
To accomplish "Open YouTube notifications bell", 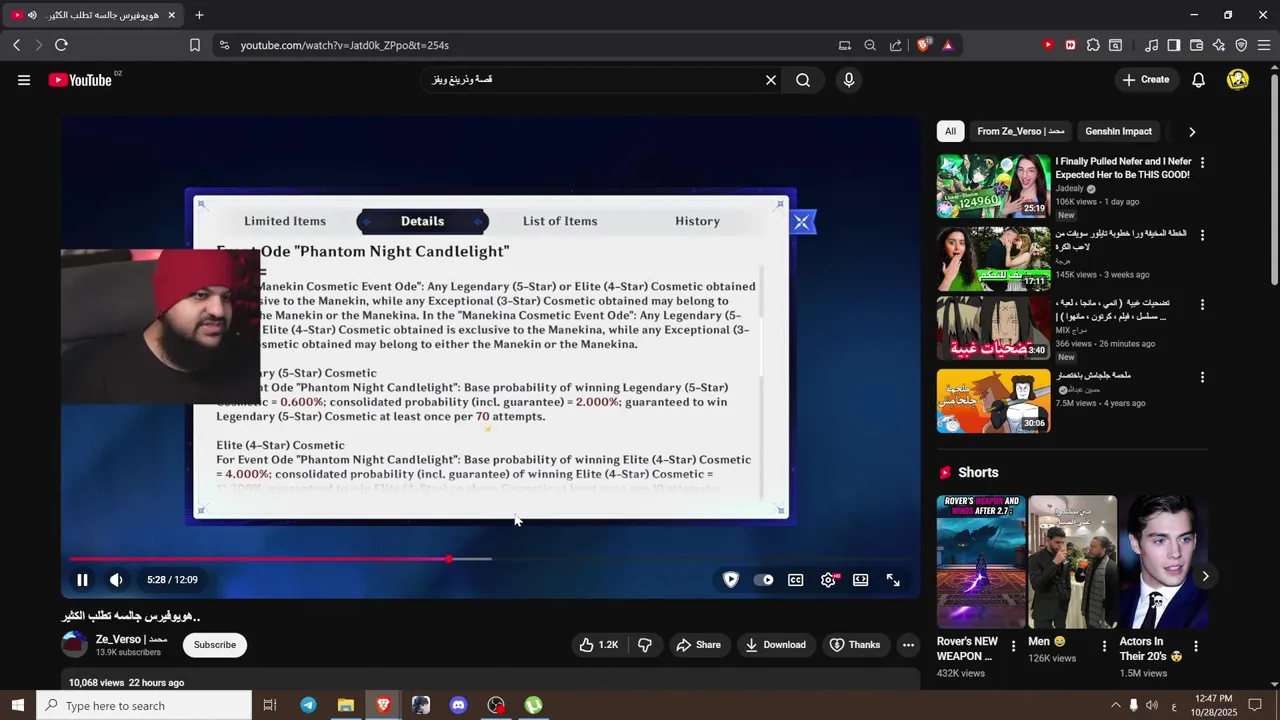I will click(1198, 80).
